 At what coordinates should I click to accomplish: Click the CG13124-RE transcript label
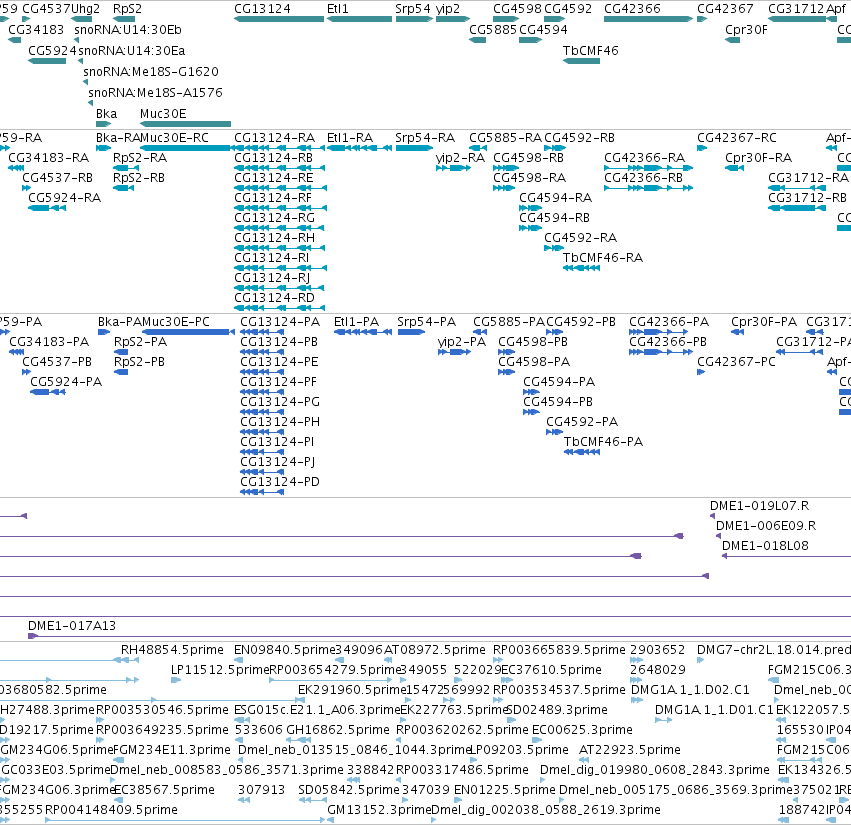tap(274, 178)
